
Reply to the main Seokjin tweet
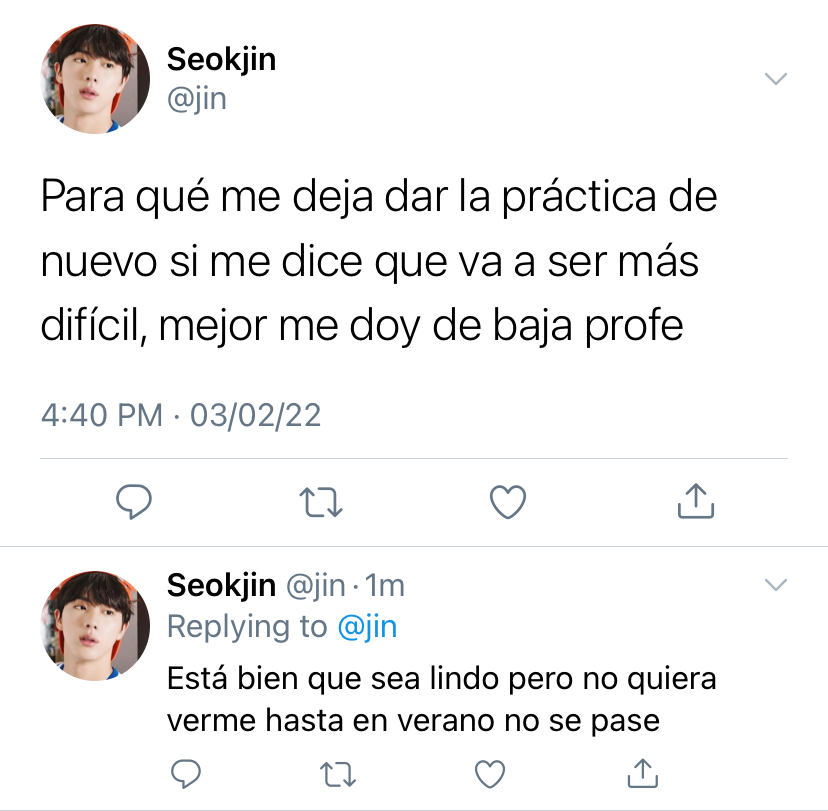tap(134, 502)
